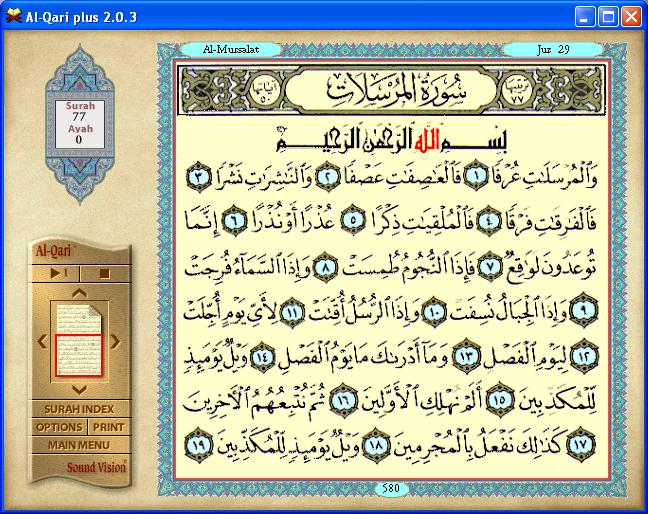Screen dimensions: 648x514
Task: Select ayah marker 2
Action: coord(328,177)
